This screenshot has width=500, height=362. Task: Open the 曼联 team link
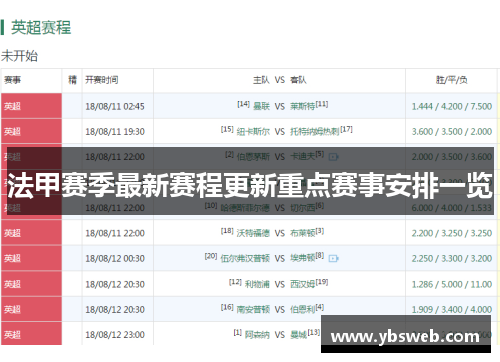click(261, 106)
